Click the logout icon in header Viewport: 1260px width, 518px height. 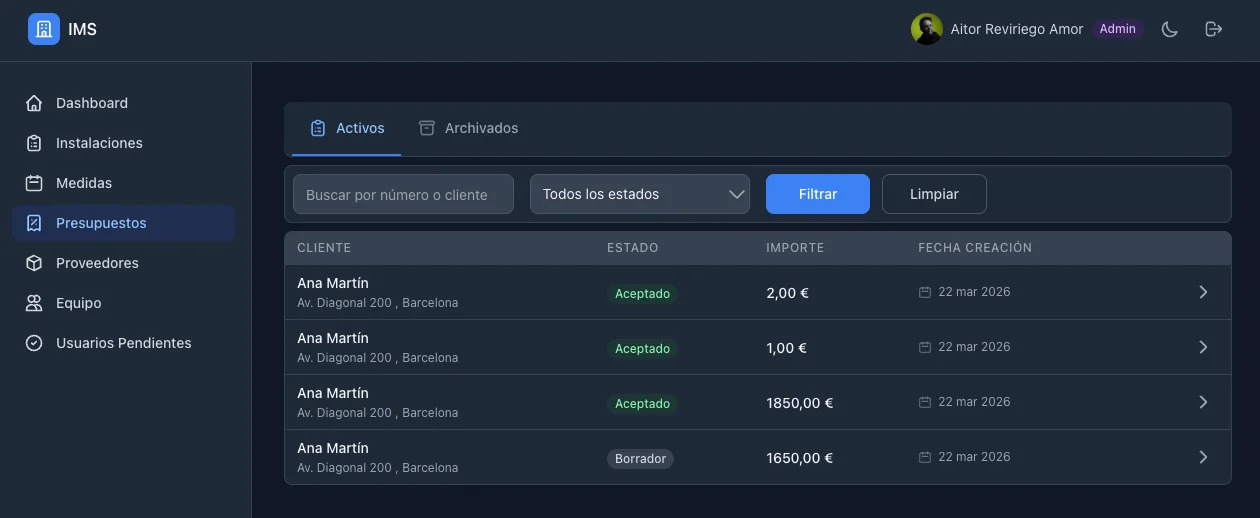click(x=1214, y=29)
